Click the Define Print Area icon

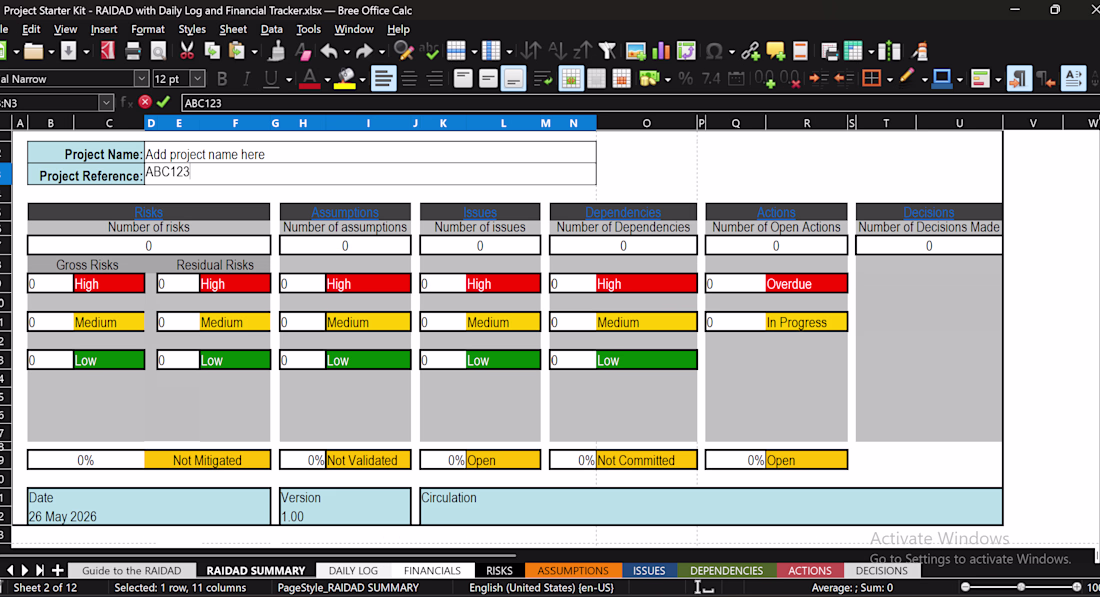[829, 51]
